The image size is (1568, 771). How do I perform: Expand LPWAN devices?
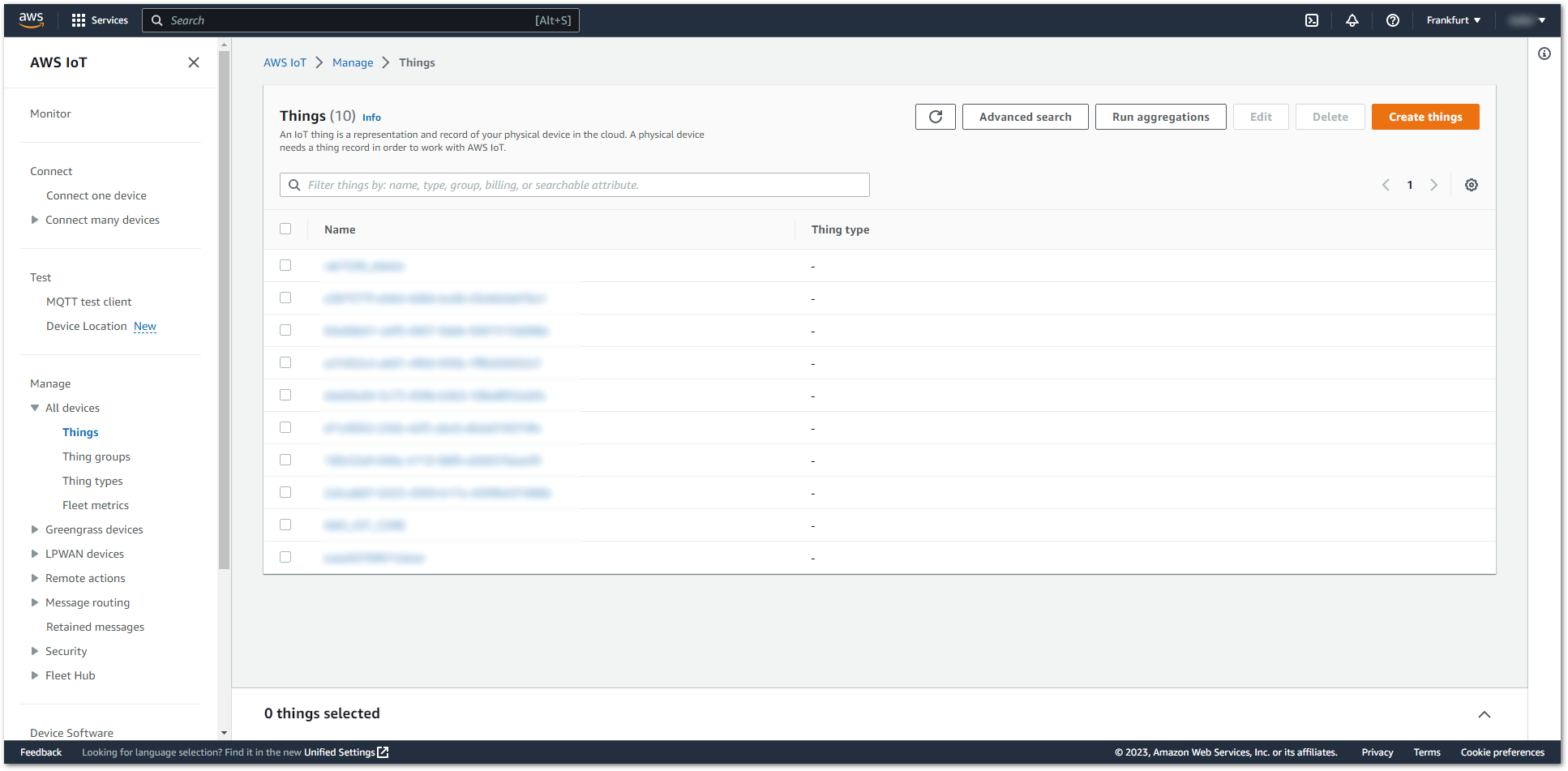click(35, 554)
